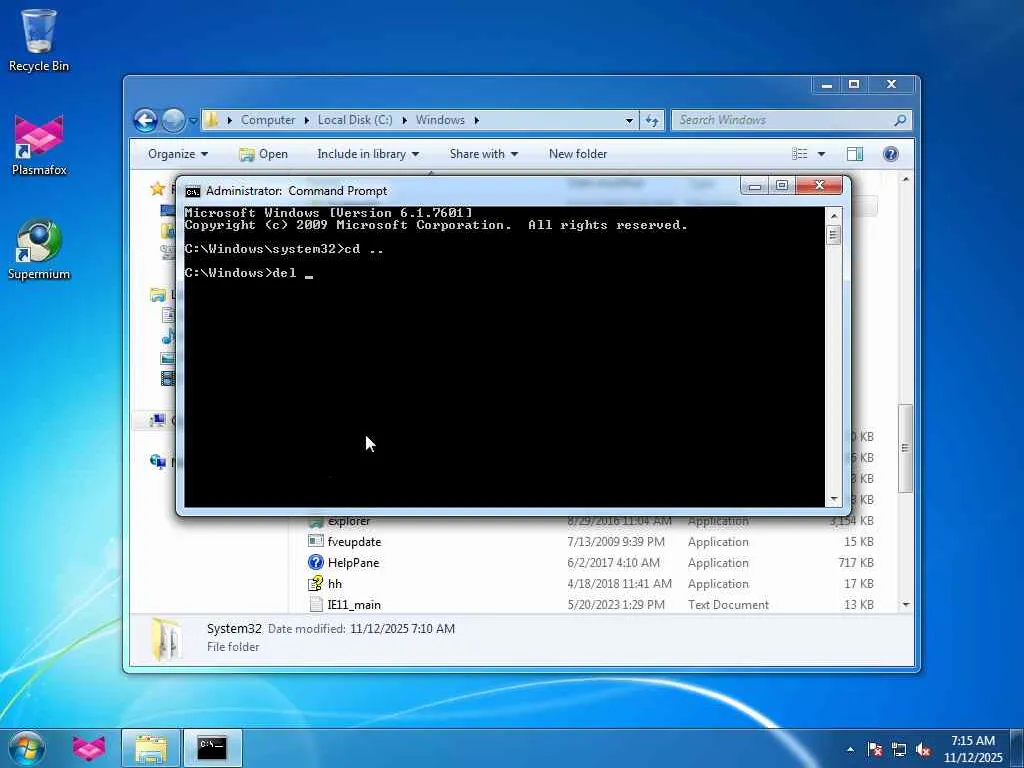Open the Supermium desktop shortcut
This screenshot has width=1024, height=768.
click(39, 249)
